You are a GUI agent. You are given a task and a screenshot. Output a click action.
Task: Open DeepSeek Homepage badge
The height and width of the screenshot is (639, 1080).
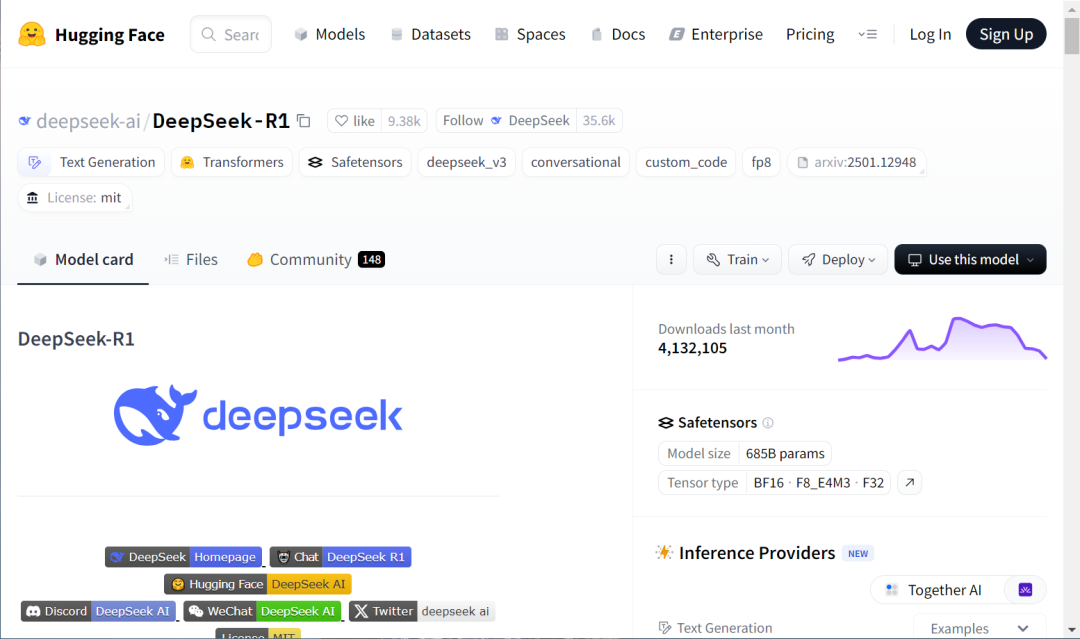click(184, 557)
